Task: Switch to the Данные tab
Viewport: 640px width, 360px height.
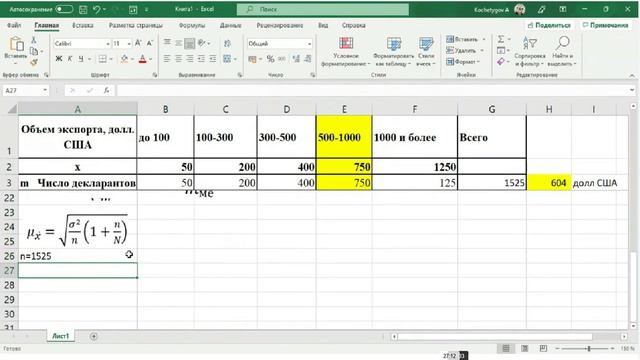Action: tap(231, 25)
